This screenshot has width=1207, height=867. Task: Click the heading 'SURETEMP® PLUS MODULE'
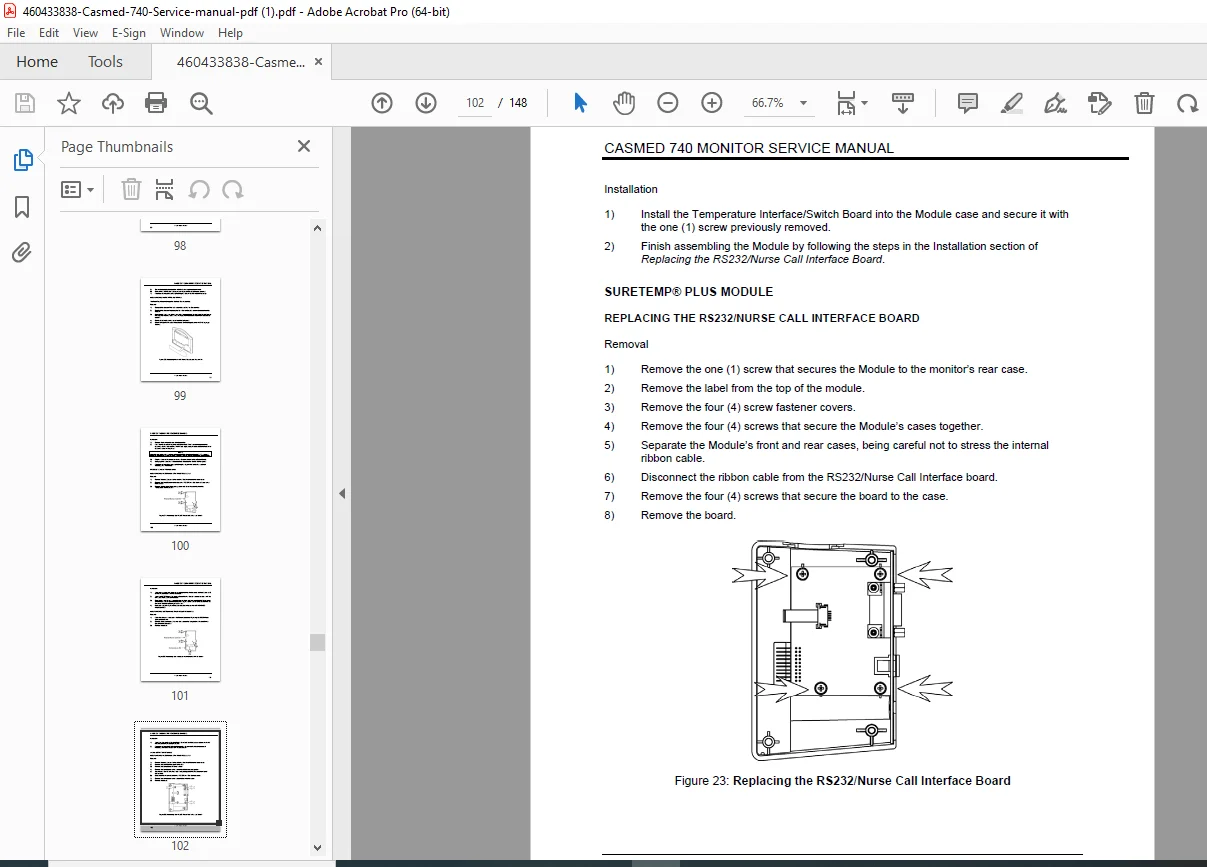point(688,292)
